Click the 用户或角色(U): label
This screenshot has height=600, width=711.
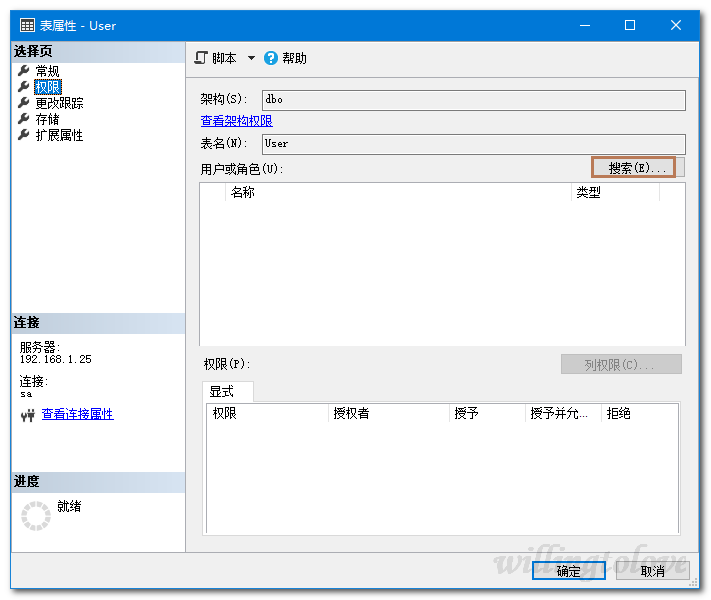[242, 169]
